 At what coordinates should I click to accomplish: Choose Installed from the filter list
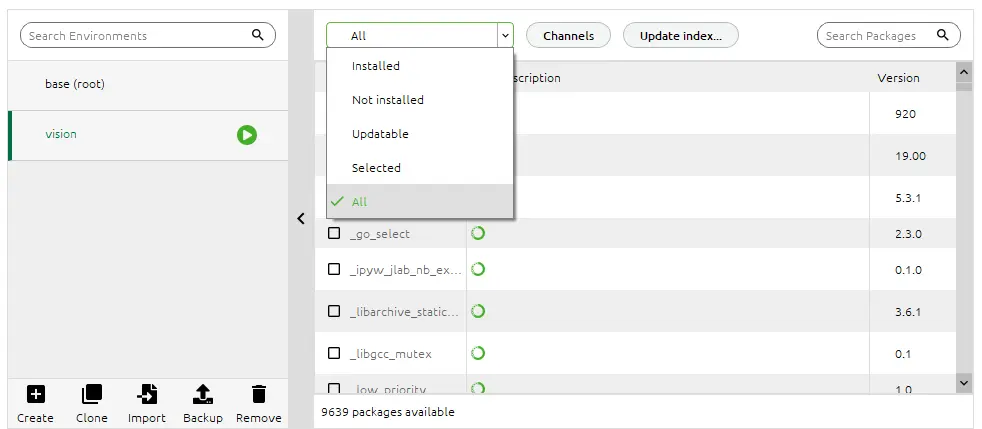pyautogui.click(x=376, y=66)
